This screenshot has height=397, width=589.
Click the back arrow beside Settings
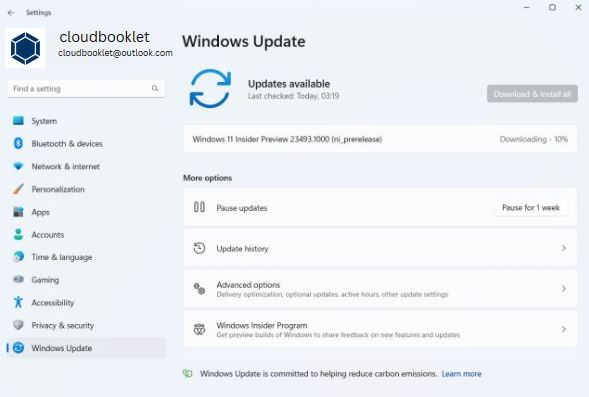point(11,13)
